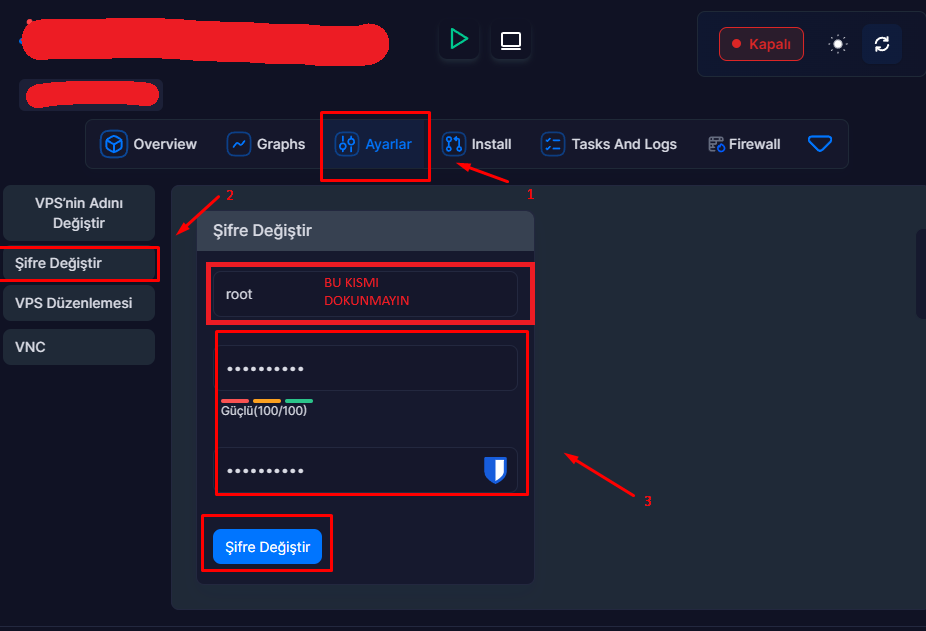Click the password strength indicator bar
The height and width of the screenshot is (631, 926).
click(267, 400)
